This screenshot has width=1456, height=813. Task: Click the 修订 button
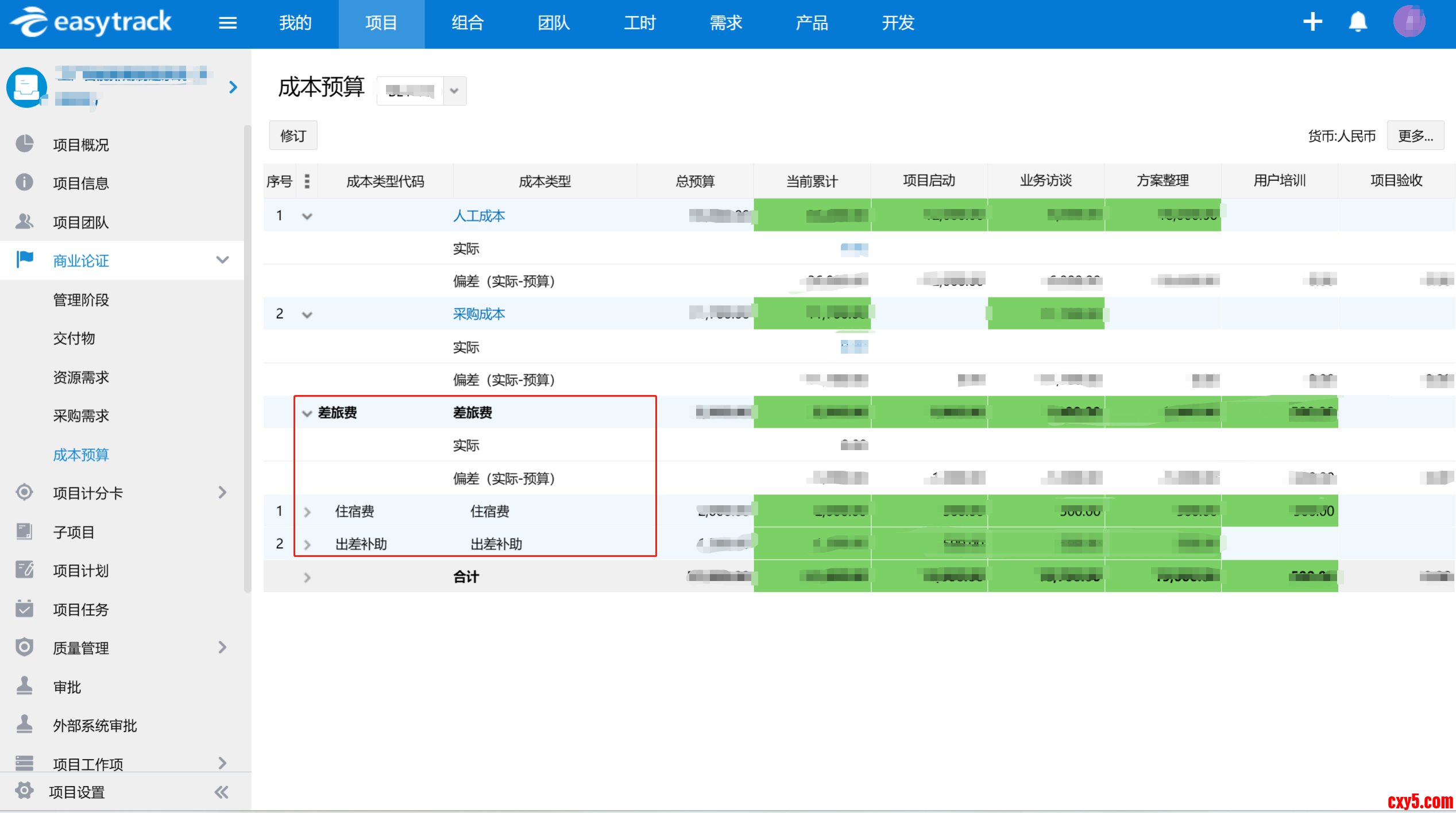click(293, 136)
